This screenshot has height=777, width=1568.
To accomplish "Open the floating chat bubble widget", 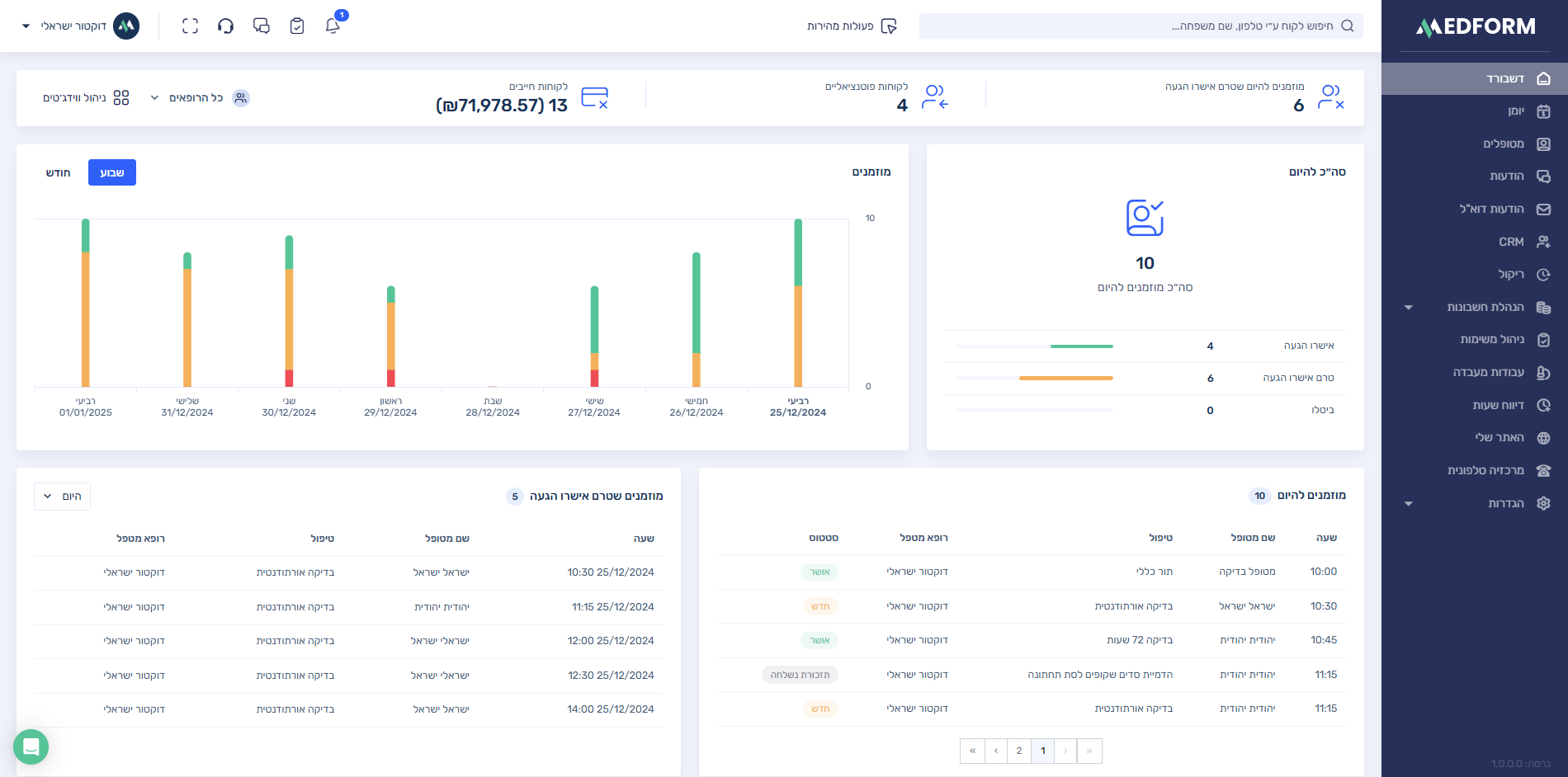I will [x=31, y=746].
